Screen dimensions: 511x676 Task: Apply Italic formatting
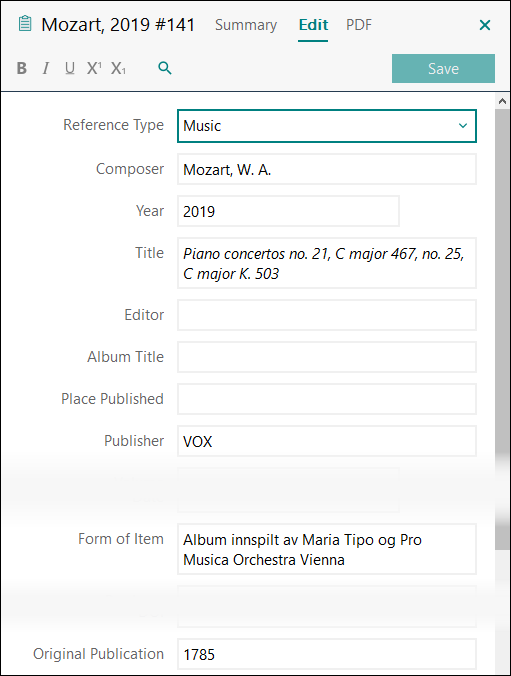pos(46,68)
